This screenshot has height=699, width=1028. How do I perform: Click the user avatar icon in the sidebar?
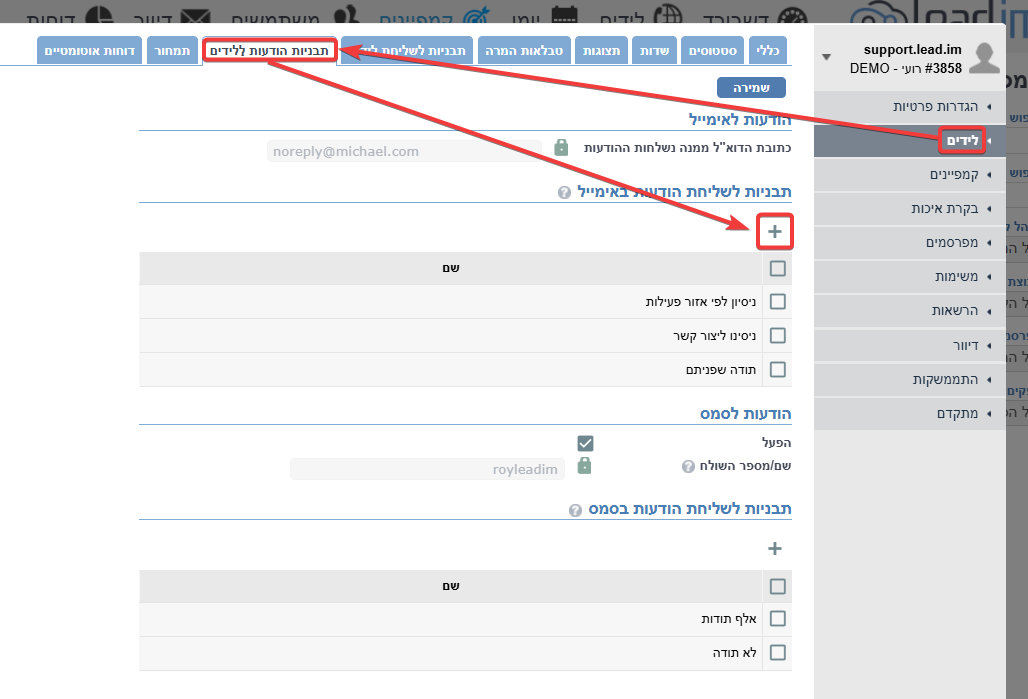click(985, 59)
